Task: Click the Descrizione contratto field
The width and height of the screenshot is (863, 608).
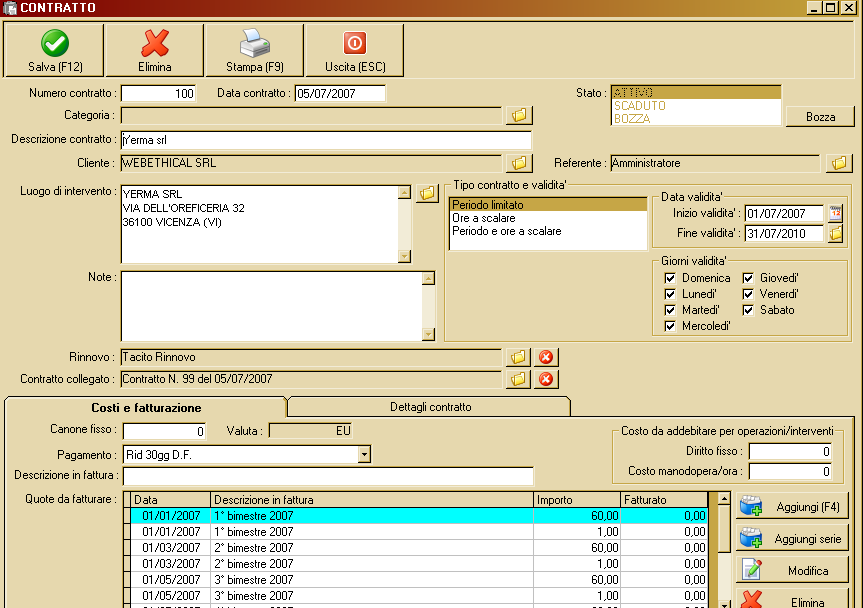Action: pos(326,140)
